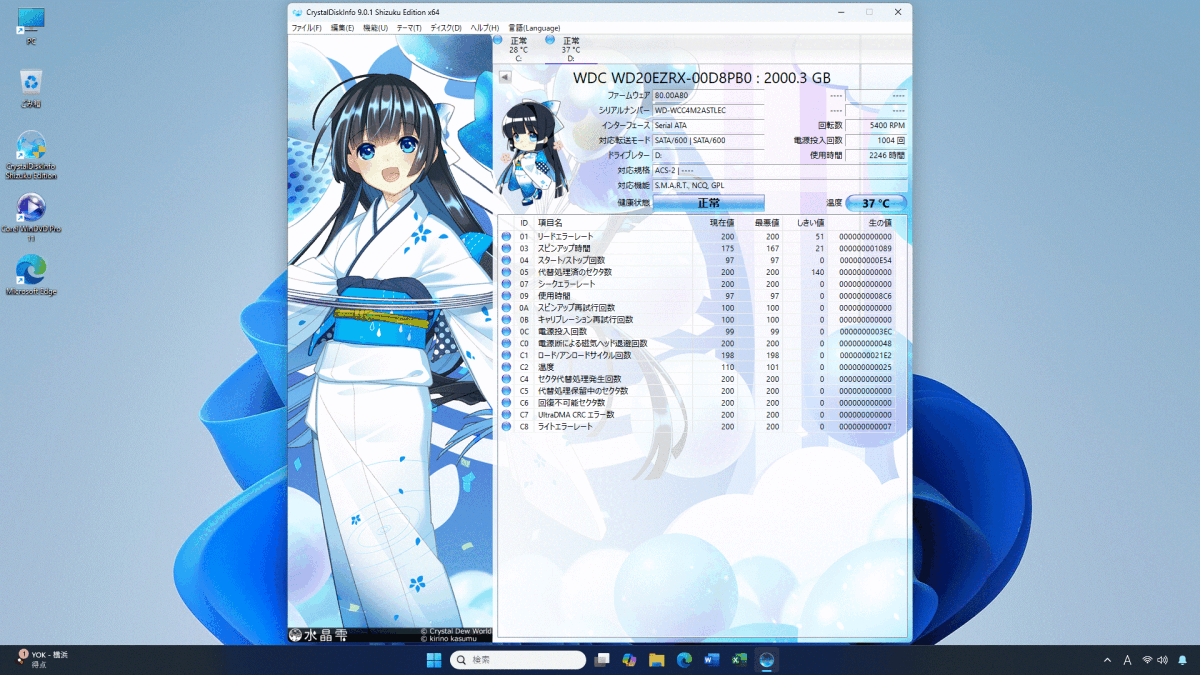Click the status orb for 0C 電源投入回数

coord(506,332)
